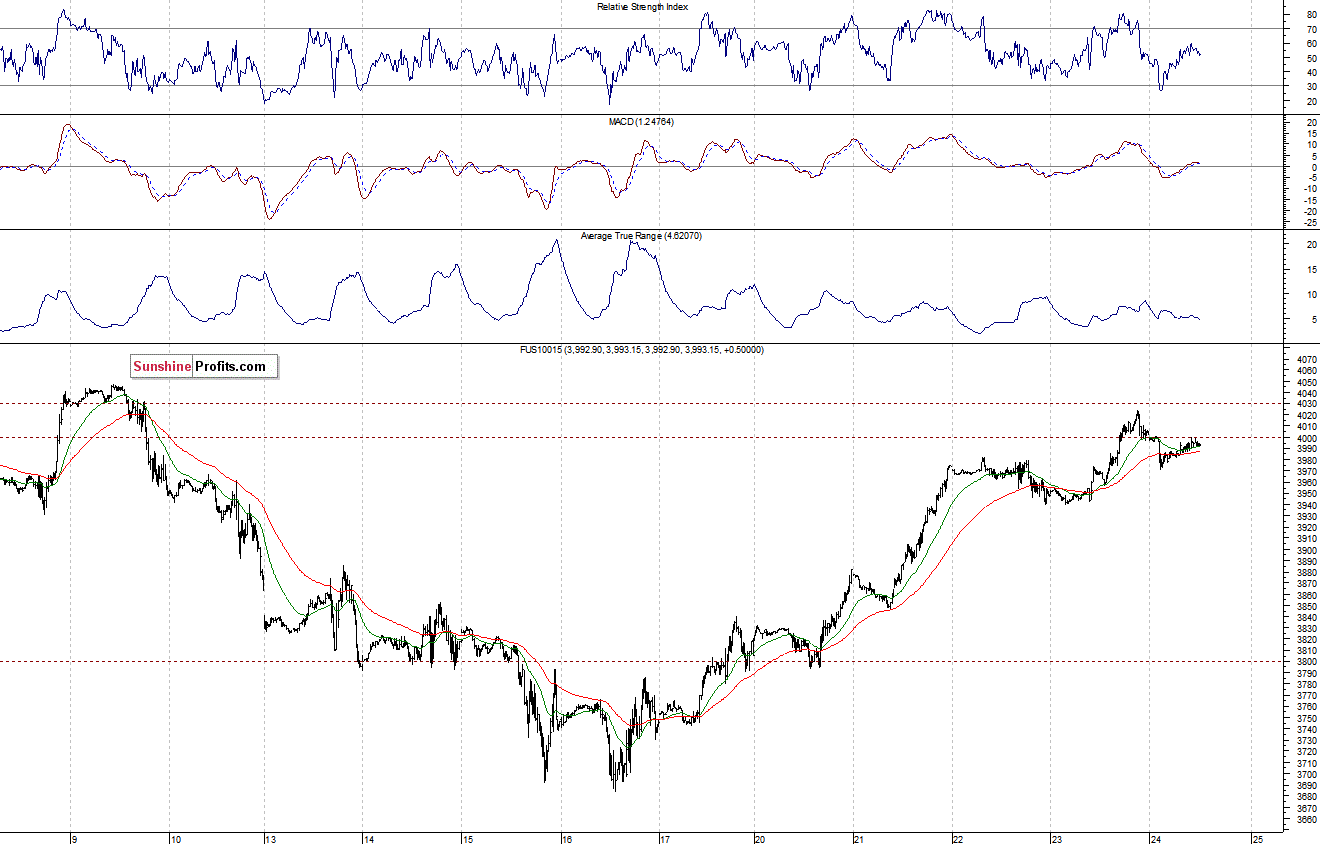Click the SunshineProfits.com logo link
The image size is (1320, 844).
click(x=203, y=367)
